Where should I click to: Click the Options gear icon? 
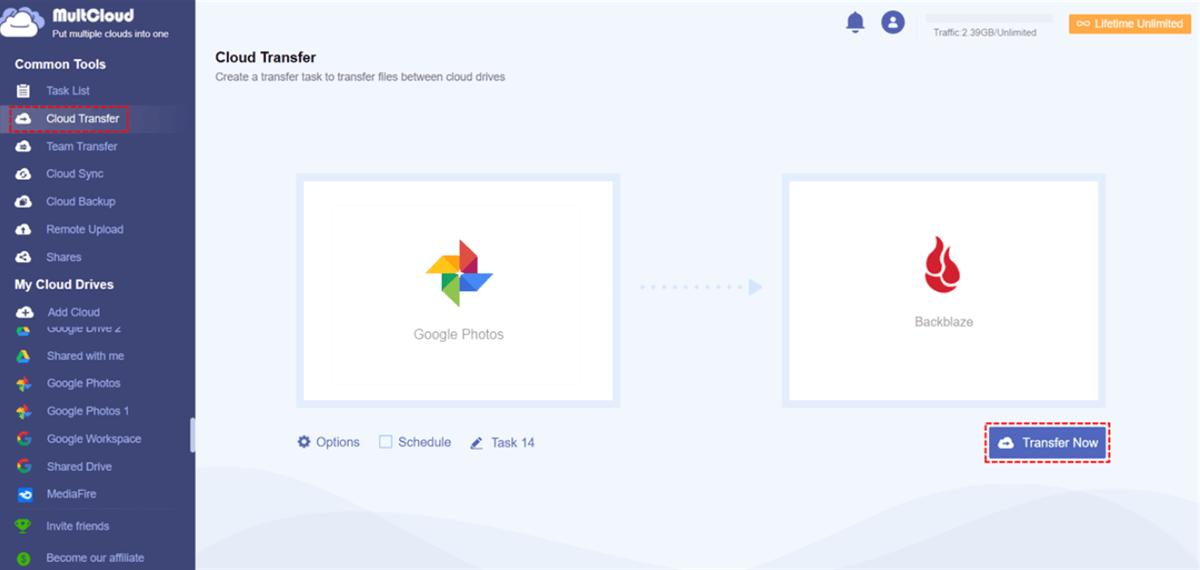point(304,442)
